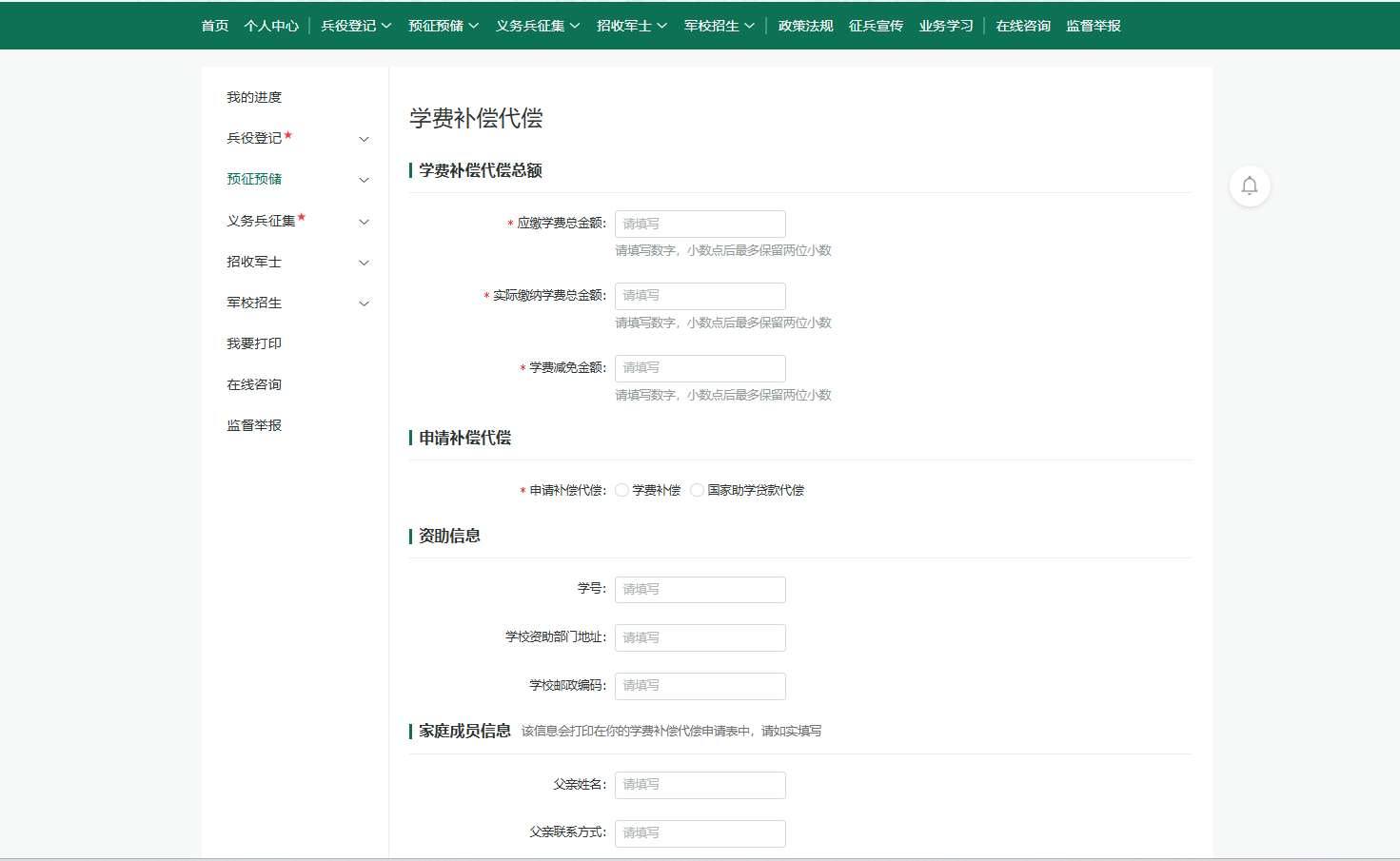Expand 预征预储 sidebar chevron
Viewport: 1400px width, 861px height.
(364, 180)
